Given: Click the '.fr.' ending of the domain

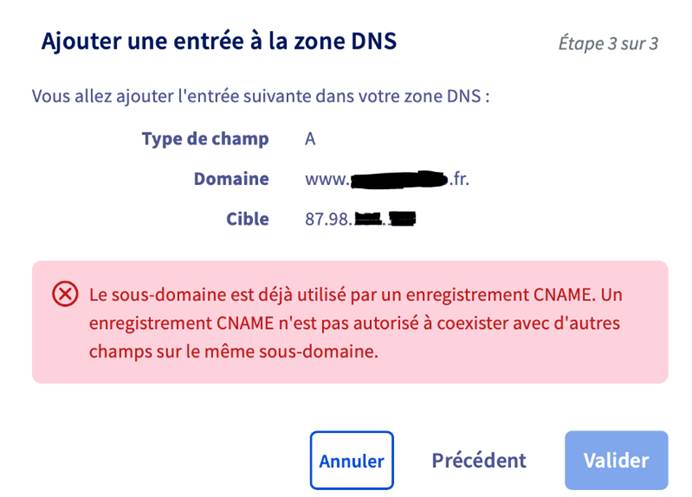Looking at the screenshot, I should click(x=459, y=179).
